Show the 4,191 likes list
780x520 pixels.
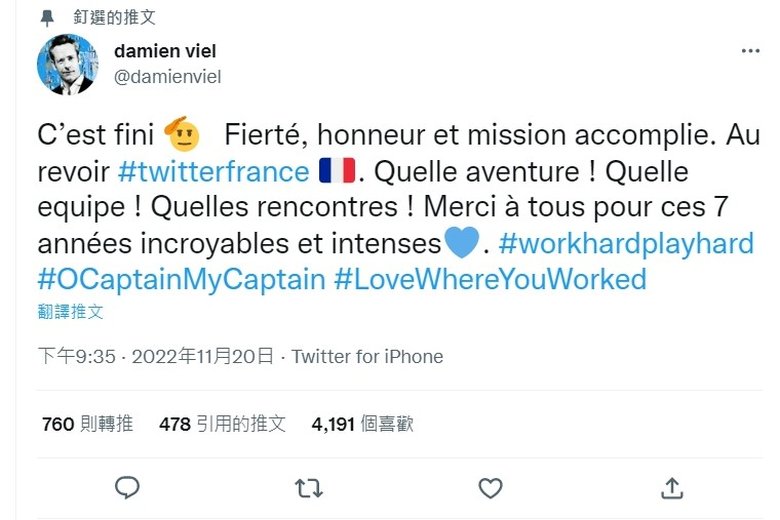tap(362, 424)
